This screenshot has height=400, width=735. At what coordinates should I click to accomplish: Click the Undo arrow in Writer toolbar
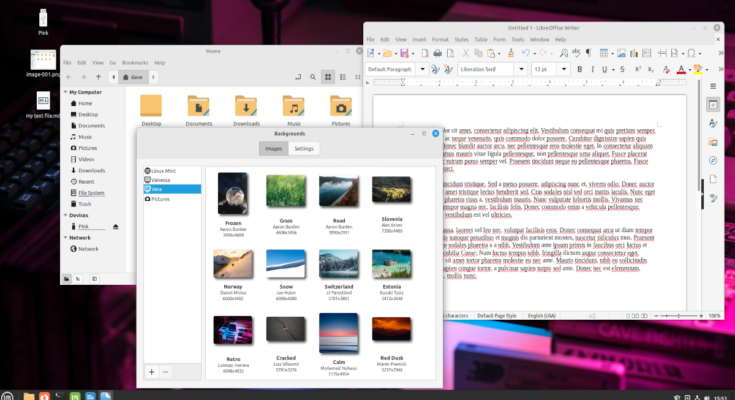coord(526,52)
